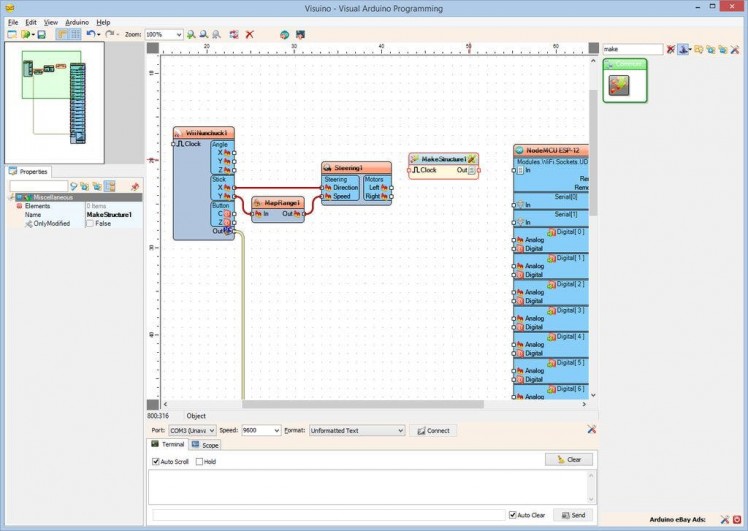748x531 pixels.
Task: Enable the Hold checkbox
Action: pyautogui.click(x=200, y=462)
